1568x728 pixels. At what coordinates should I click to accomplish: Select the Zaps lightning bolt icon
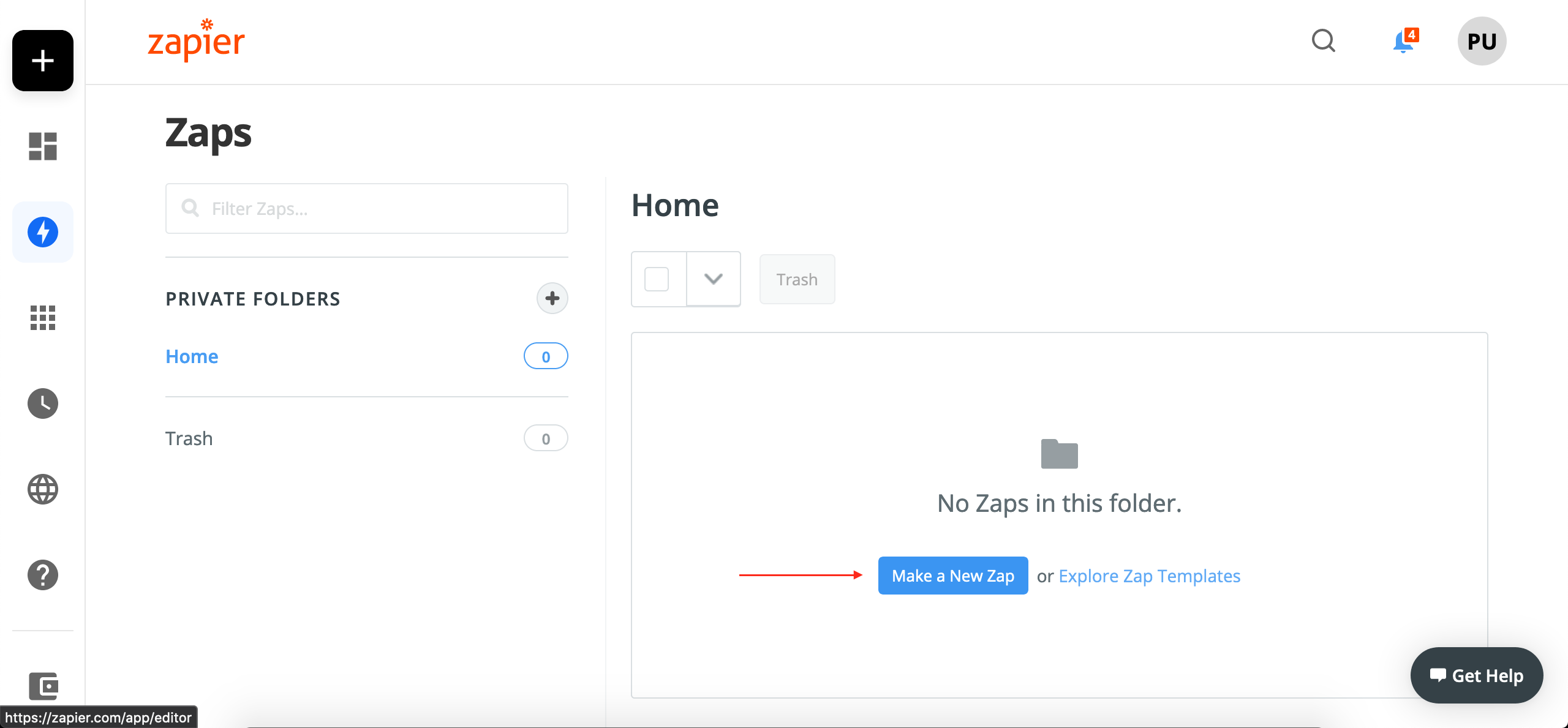pos(42,232)
